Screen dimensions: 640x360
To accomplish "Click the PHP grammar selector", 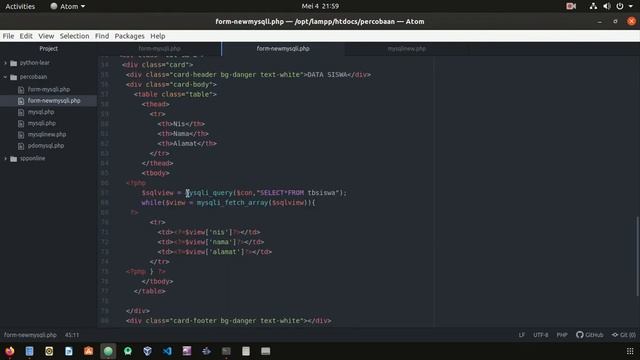I will click(562, 335).
